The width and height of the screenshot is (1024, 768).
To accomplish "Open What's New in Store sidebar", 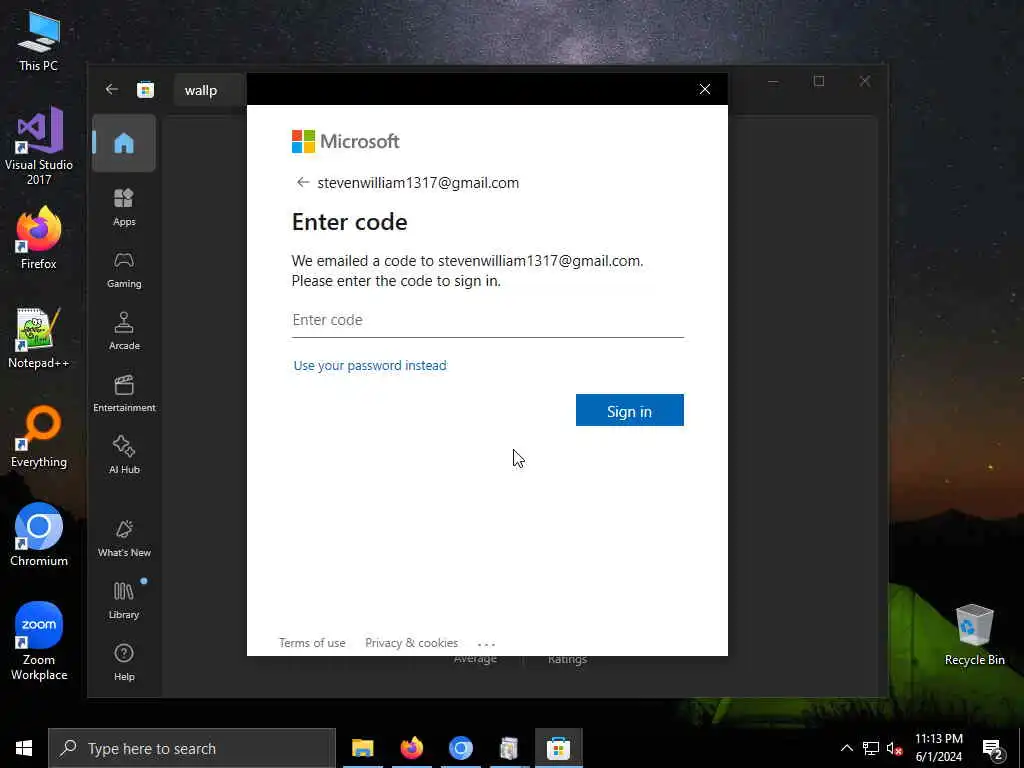I will pyautogui.click(x=124, y=539).
